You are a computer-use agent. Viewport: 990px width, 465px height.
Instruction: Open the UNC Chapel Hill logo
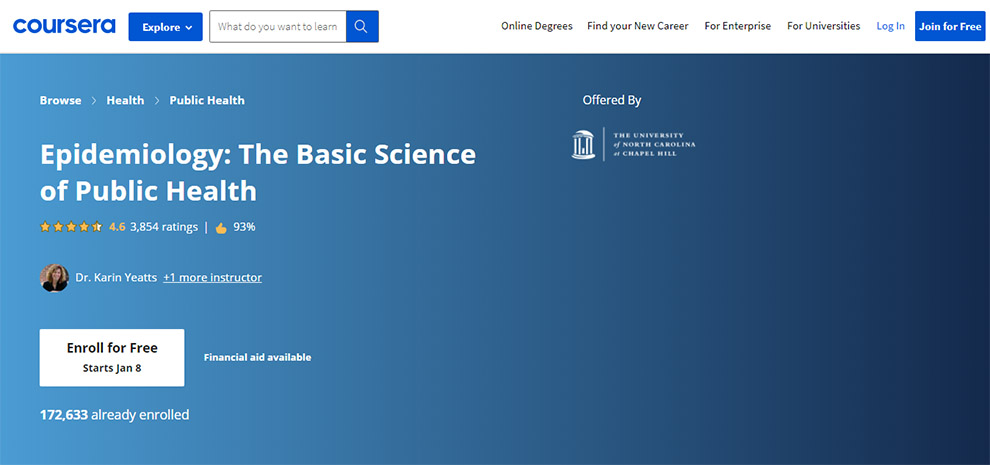(633, 145)
